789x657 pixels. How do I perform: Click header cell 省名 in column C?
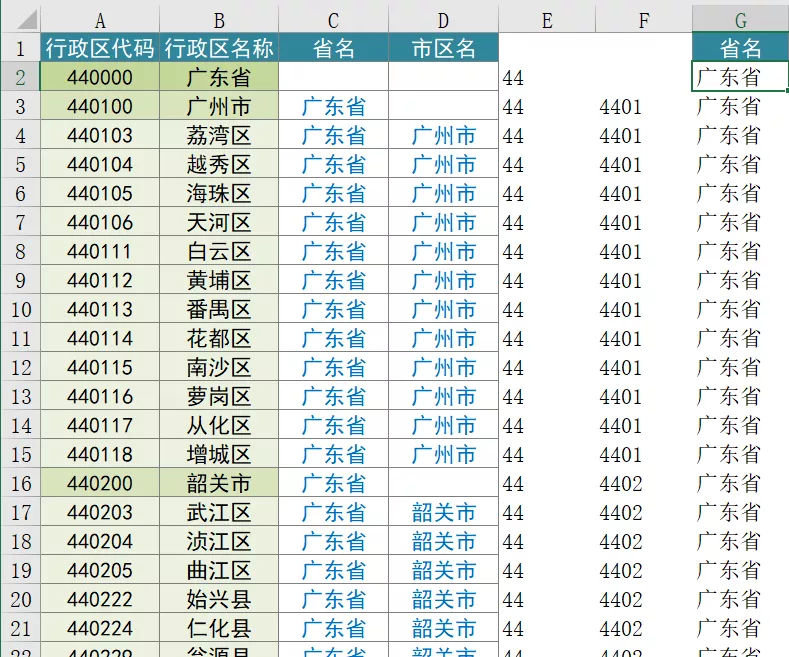click(x=334, y=48)
